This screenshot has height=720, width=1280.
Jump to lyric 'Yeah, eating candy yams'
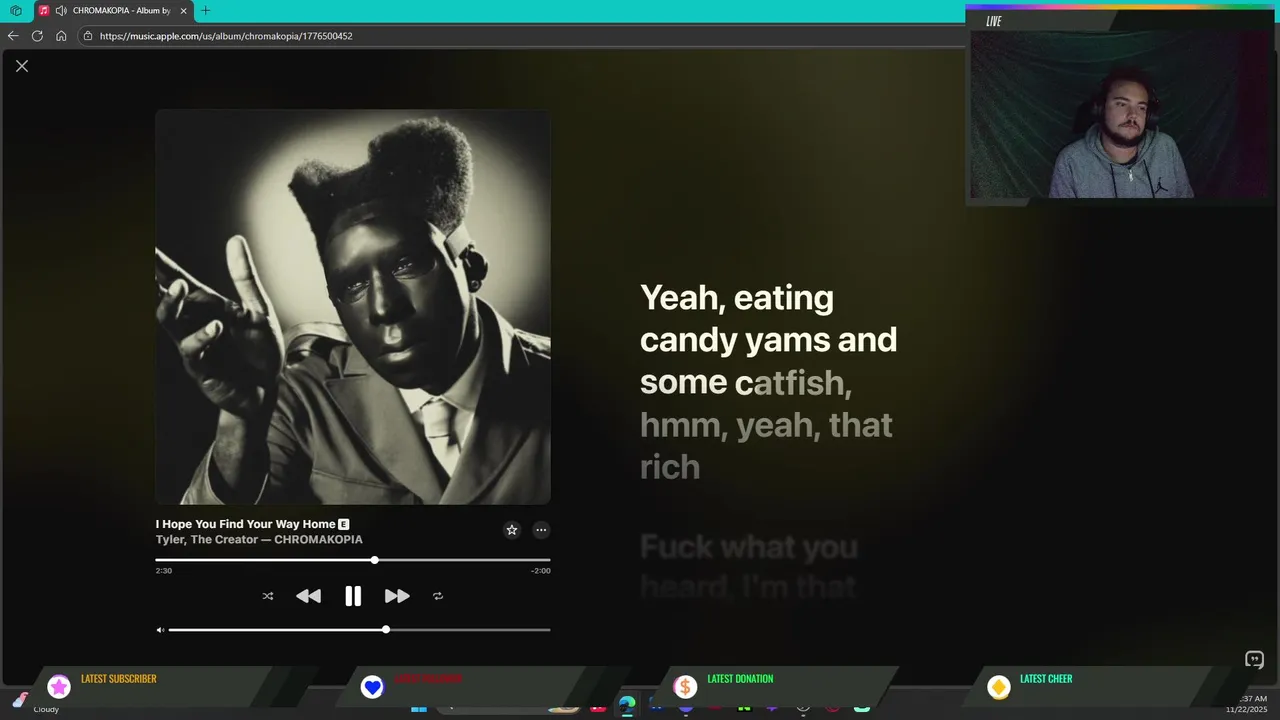(768, 382)
